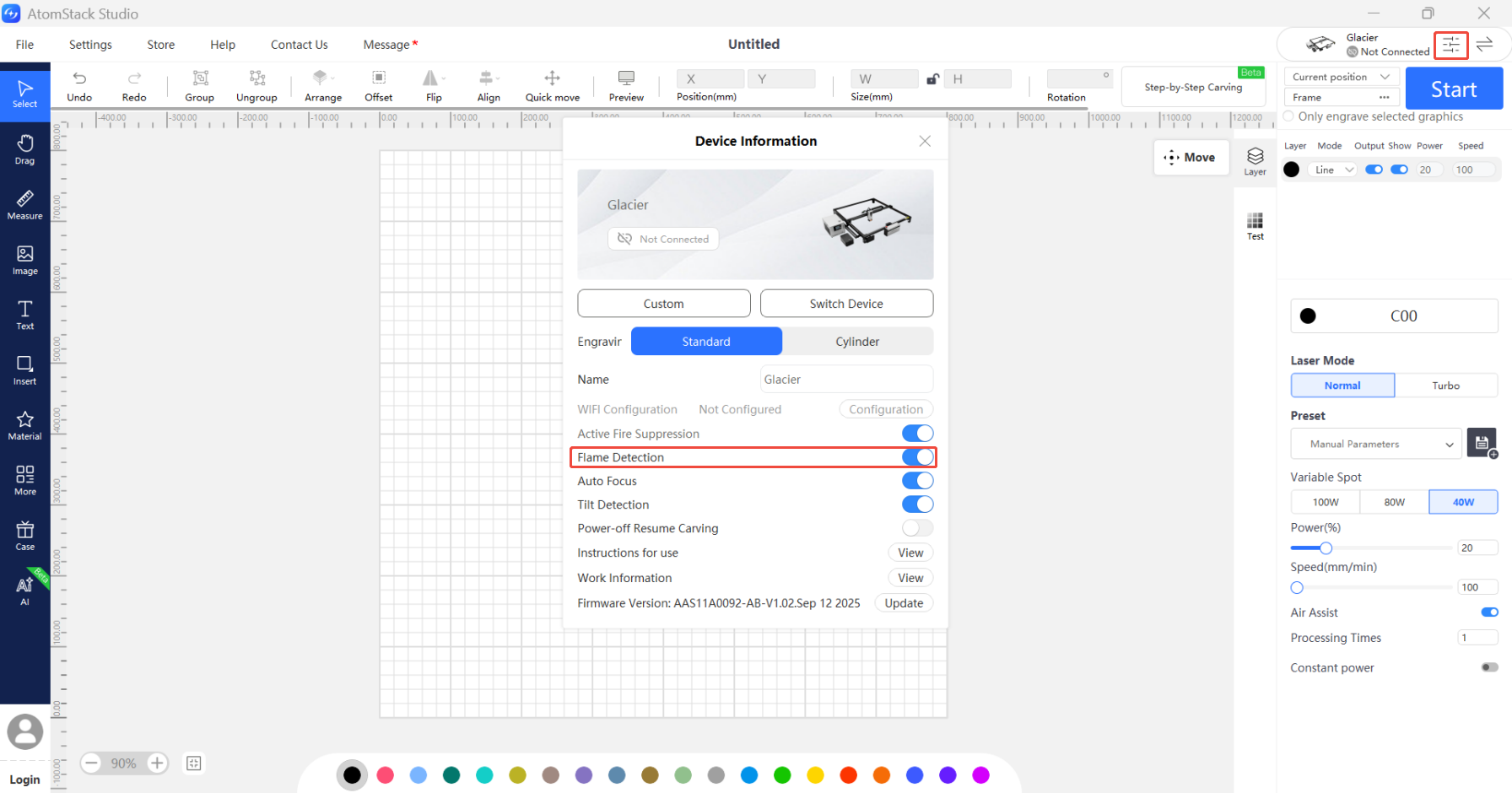Screen dimensions: 1512x793
Task: Click the save preset icon
Action: tap(1482, 443)
